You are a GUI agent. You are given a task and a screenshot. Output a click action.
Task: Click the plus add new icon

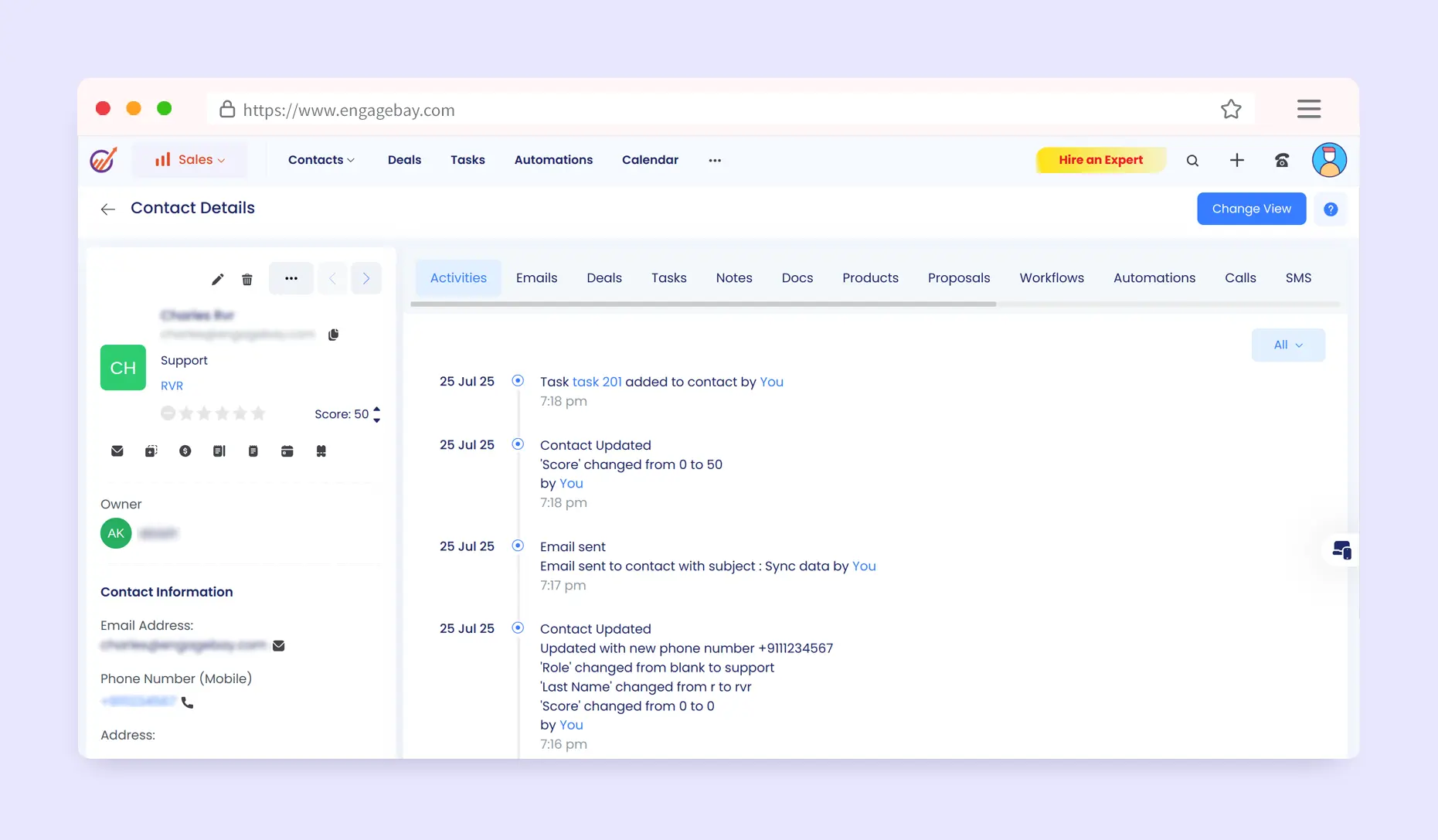point(1236,160)
